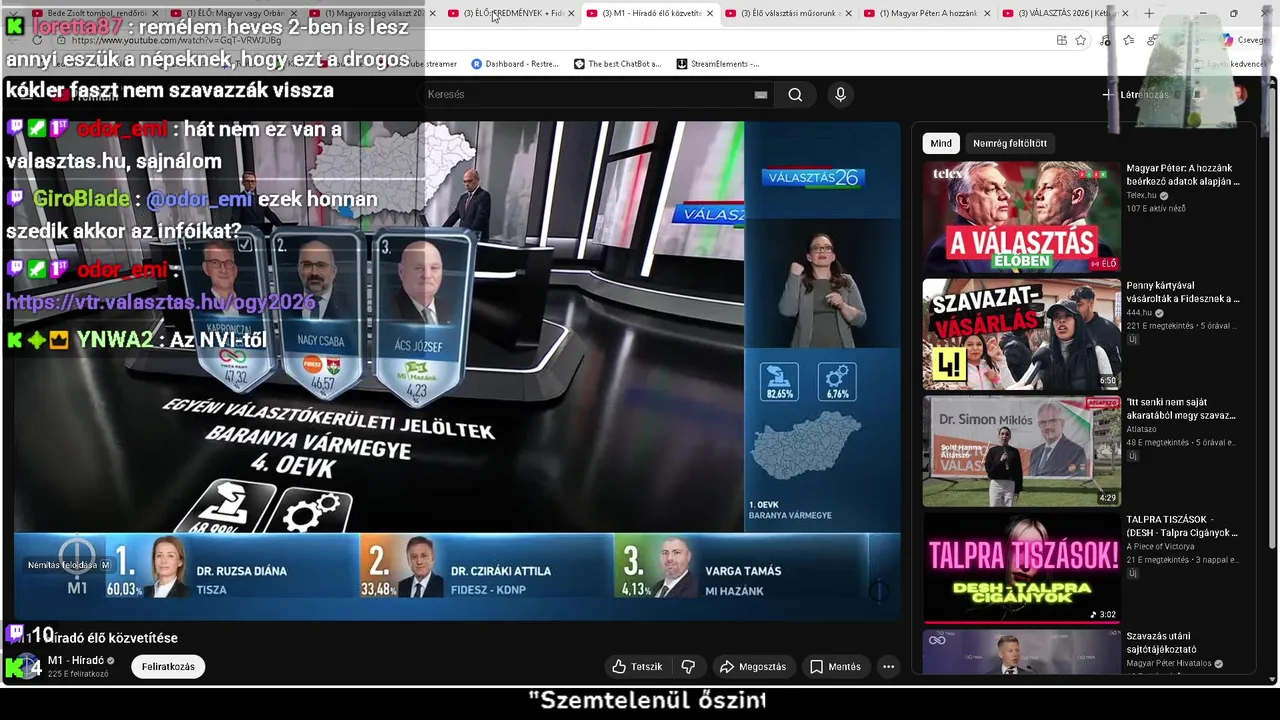1280x720 pixels.
Task: Click the split-screen apps icon in address bar
Action: 1061,40
